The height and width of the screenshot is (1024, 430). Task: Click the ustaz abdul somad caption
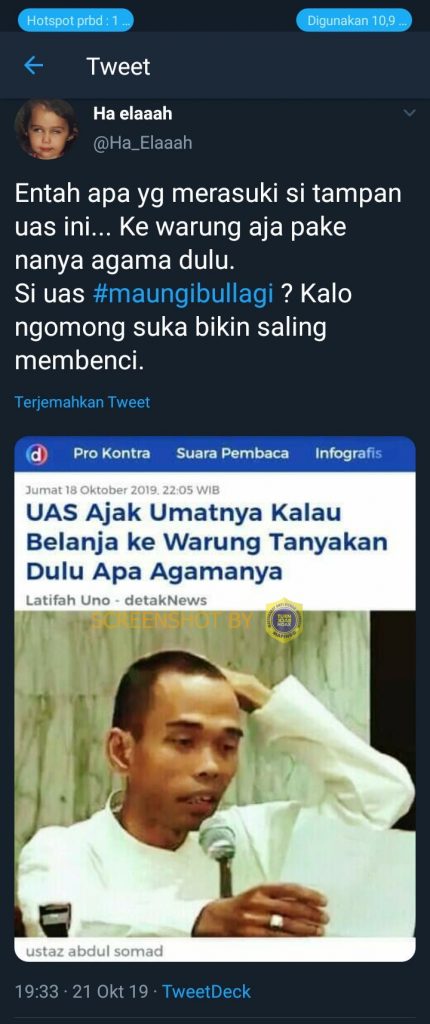[x=93, y=951]
